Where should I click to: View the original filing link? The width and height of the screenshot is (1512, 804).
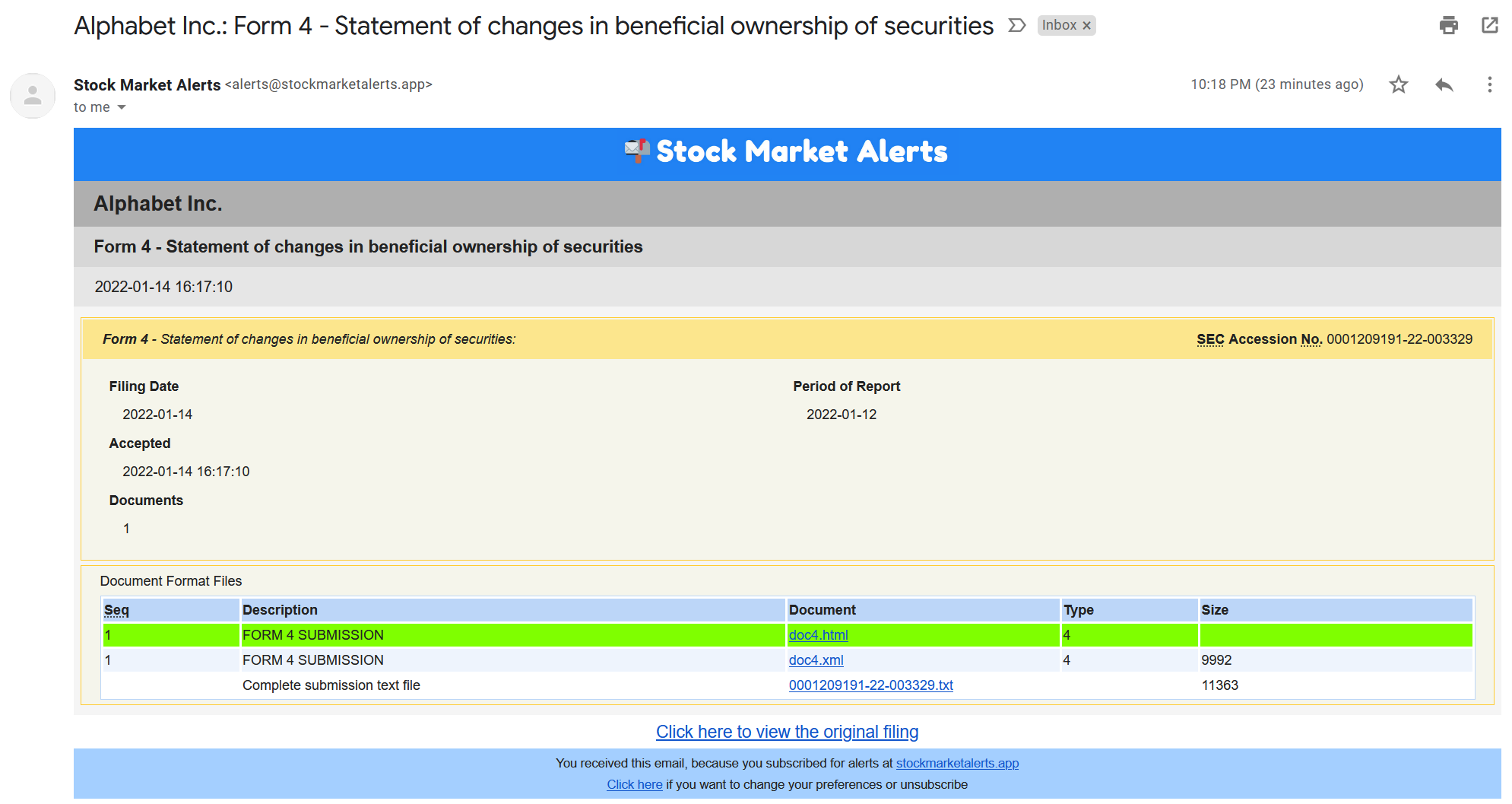click(787, 731)
